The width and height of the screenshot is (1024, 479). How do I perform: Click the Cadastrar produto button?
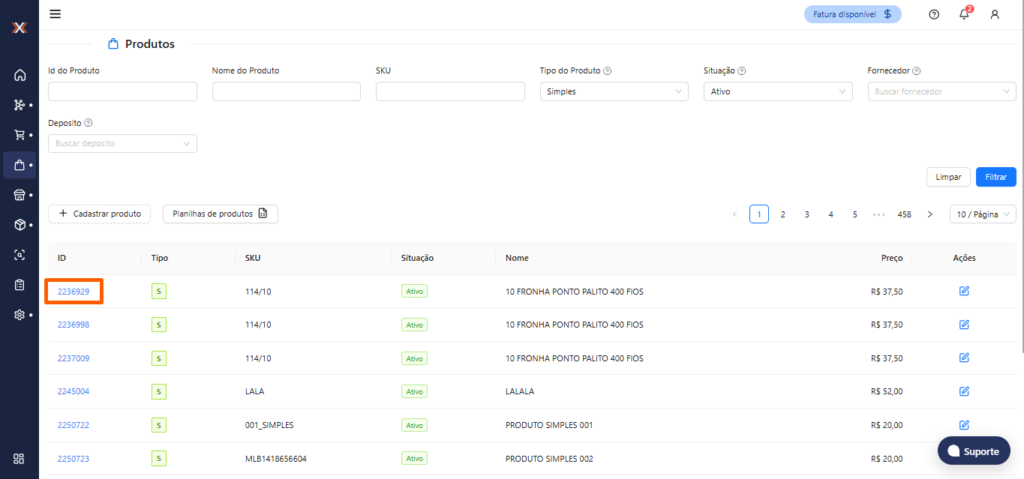click(x=100, y=214)
